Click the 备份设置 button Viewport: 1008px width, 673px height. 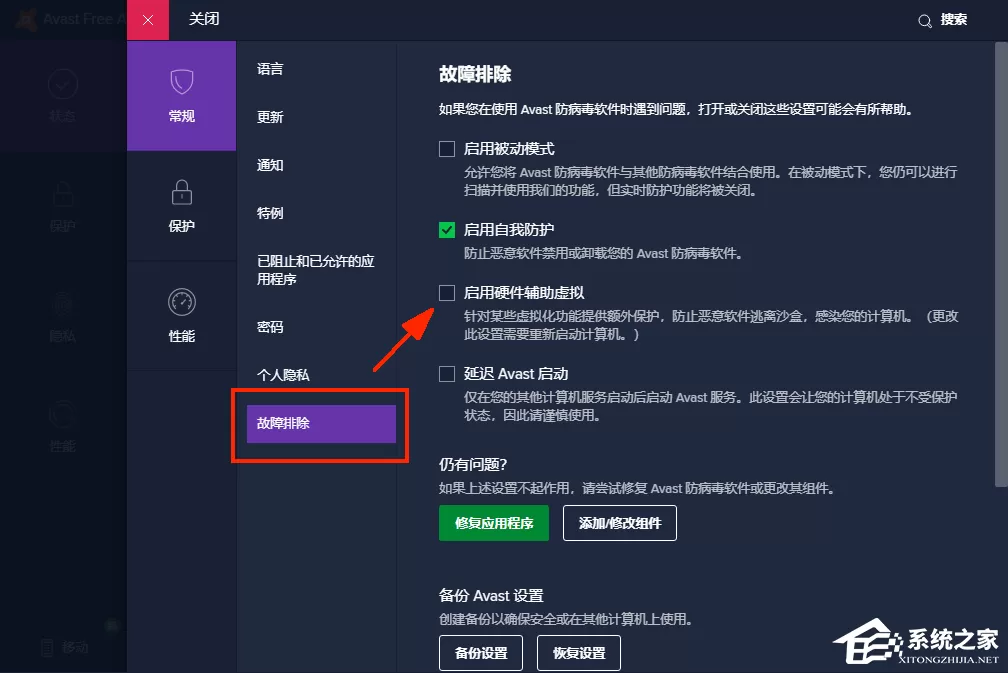481,653
